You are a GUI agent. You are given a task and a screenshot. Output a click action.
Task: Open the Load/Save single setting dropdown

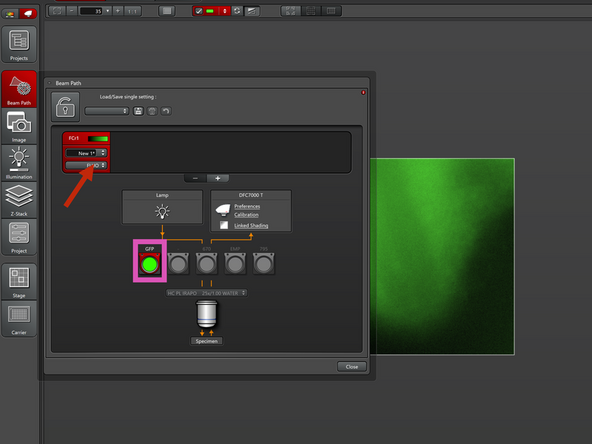(107, 111)
